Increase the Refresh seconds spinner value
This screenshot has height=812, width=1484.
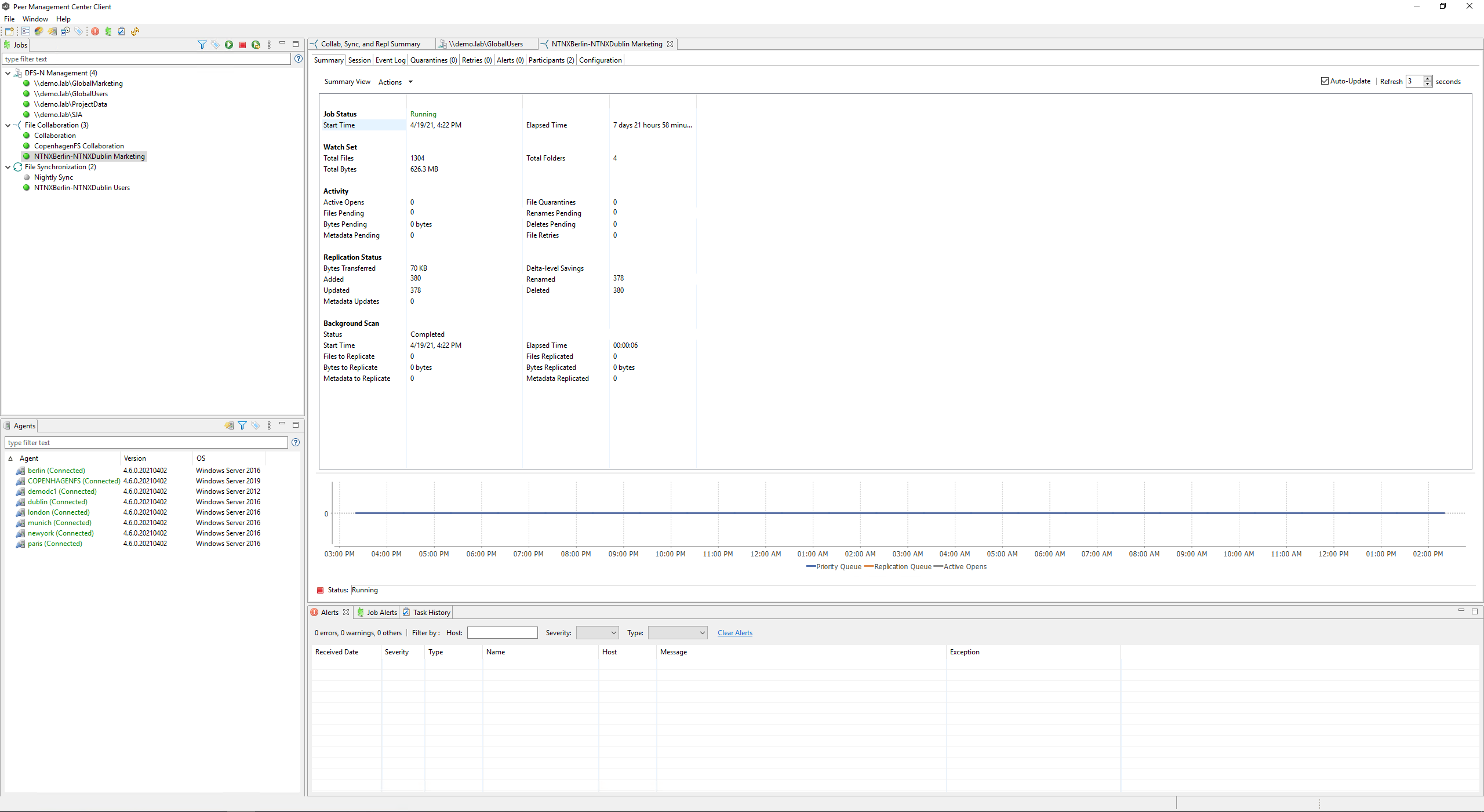pos(1428,78)
